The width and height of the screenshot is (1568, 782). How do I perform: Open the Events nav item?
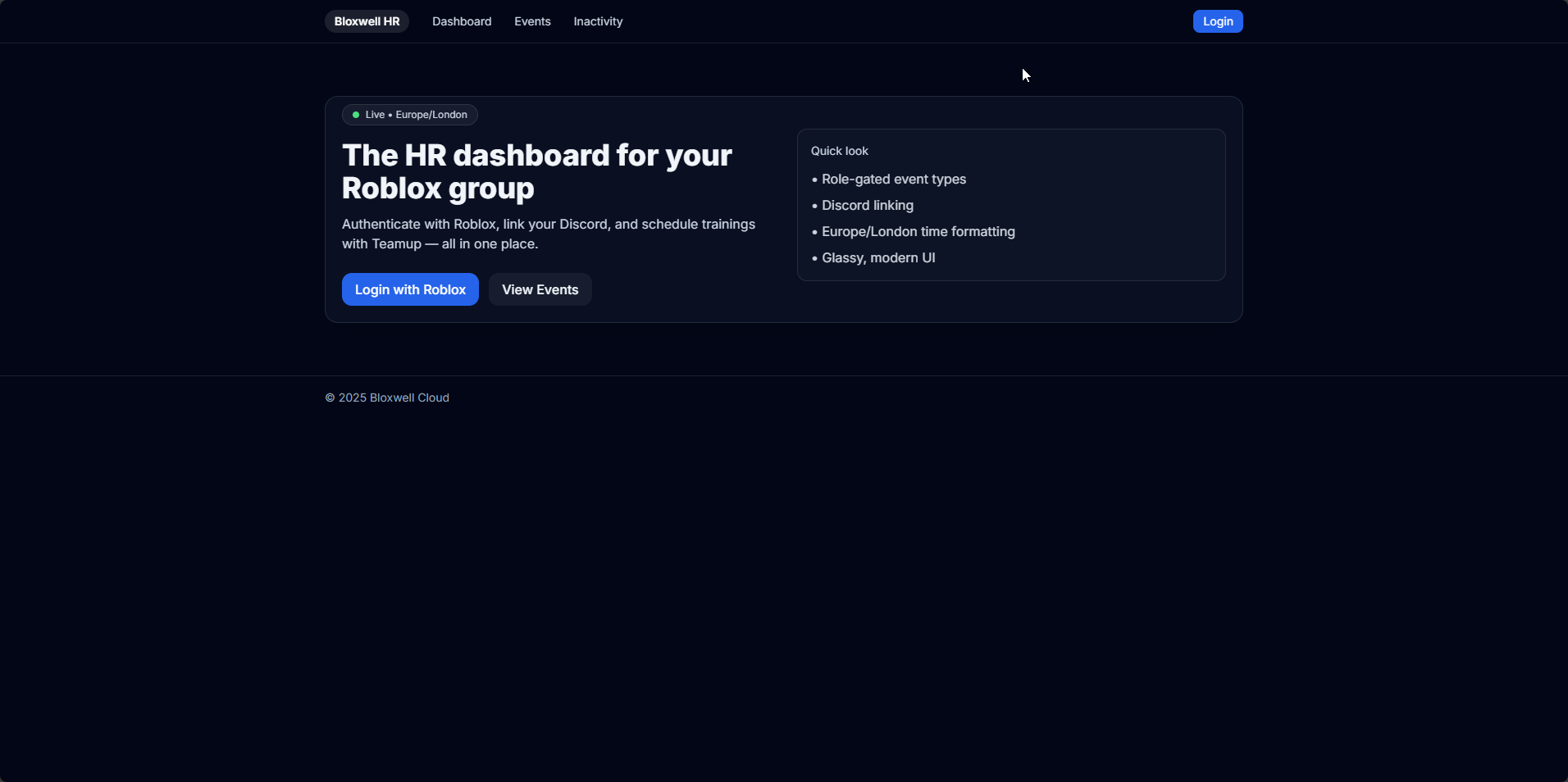[532, 21]
